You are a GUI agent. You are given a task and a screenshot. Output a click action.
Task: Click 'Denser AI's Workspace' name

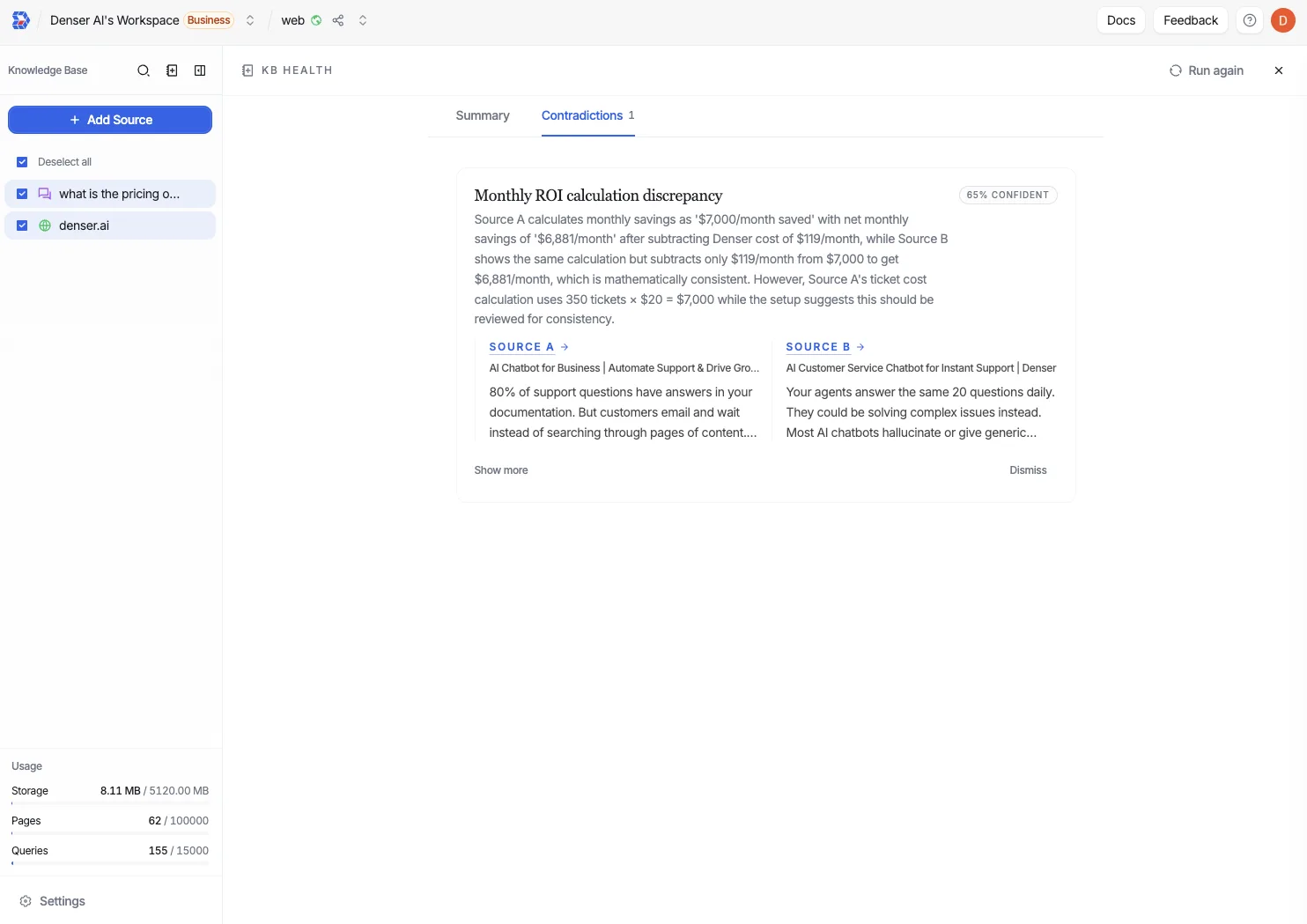coord(114,20)
